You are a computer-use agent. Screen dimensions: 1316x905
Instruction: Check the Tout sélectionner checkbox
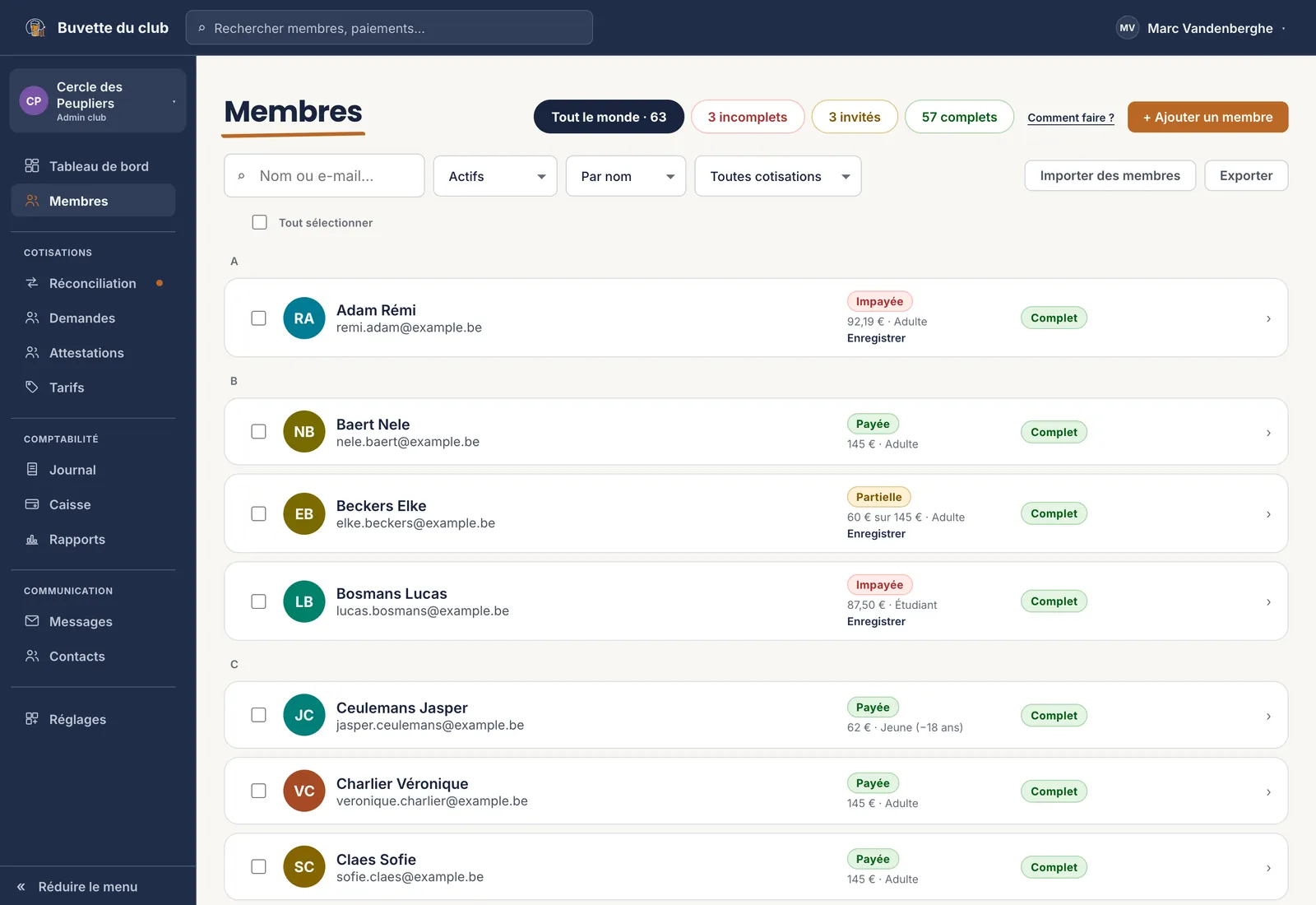click(260, 222)
